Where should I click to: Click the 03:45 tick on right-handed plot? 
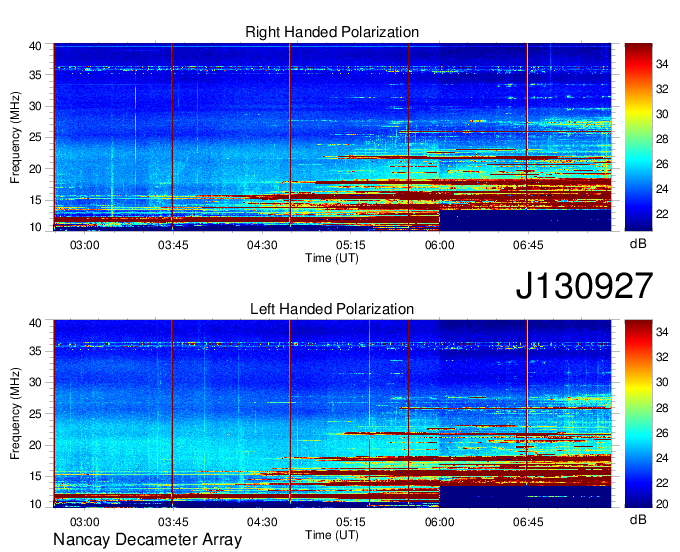point(173,245)
